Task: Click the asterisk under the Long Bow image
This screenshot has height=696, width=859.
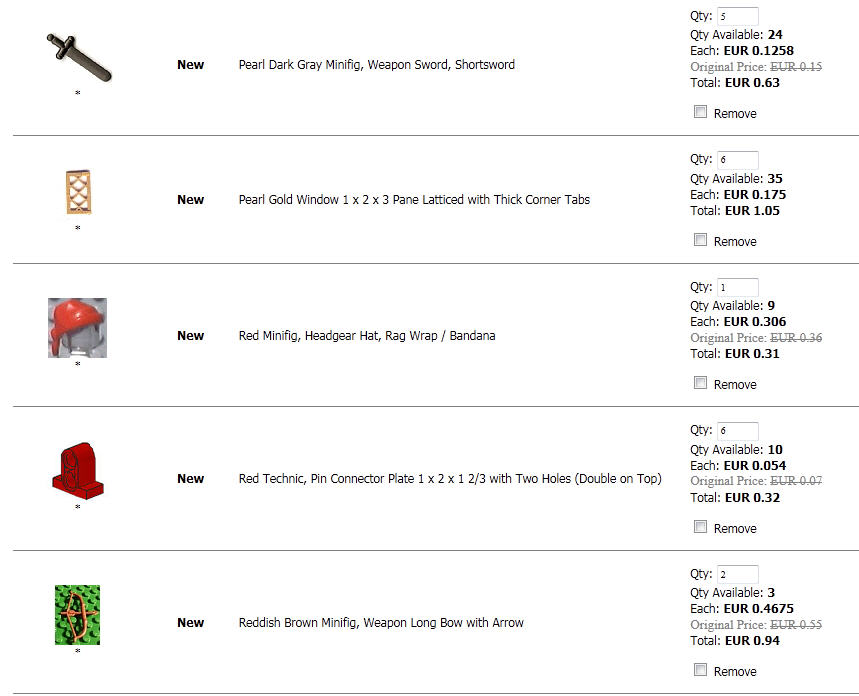Action: point(78,652)
